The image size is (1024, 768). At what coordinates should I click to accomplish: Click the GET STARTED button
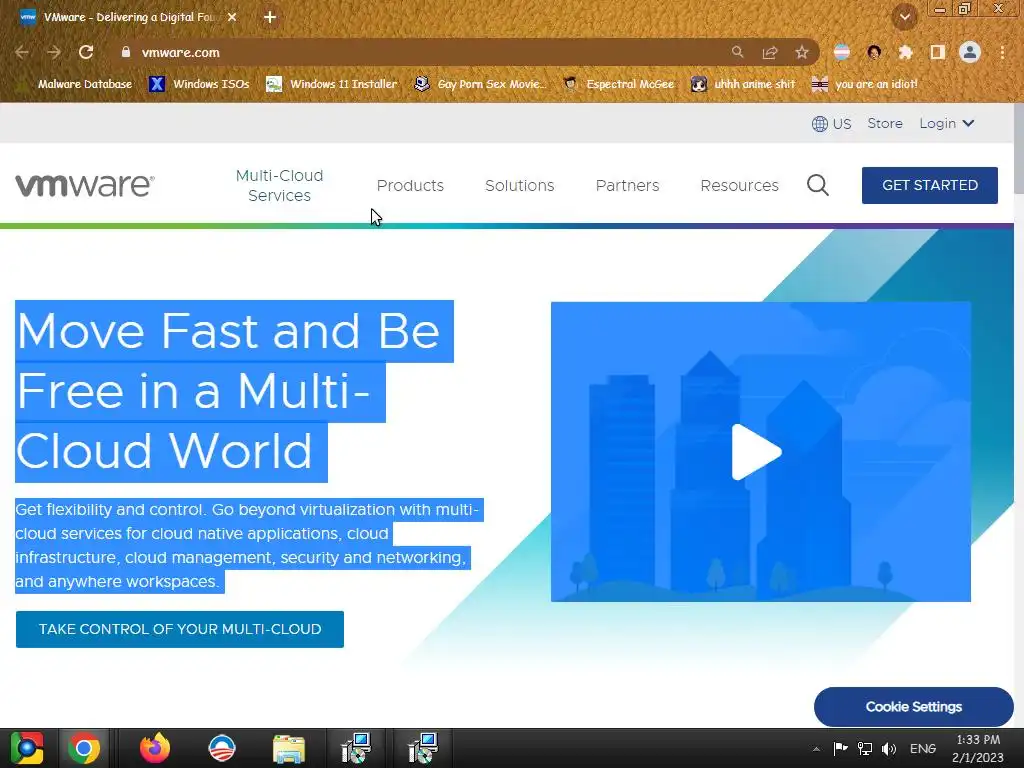pos(930,185)
